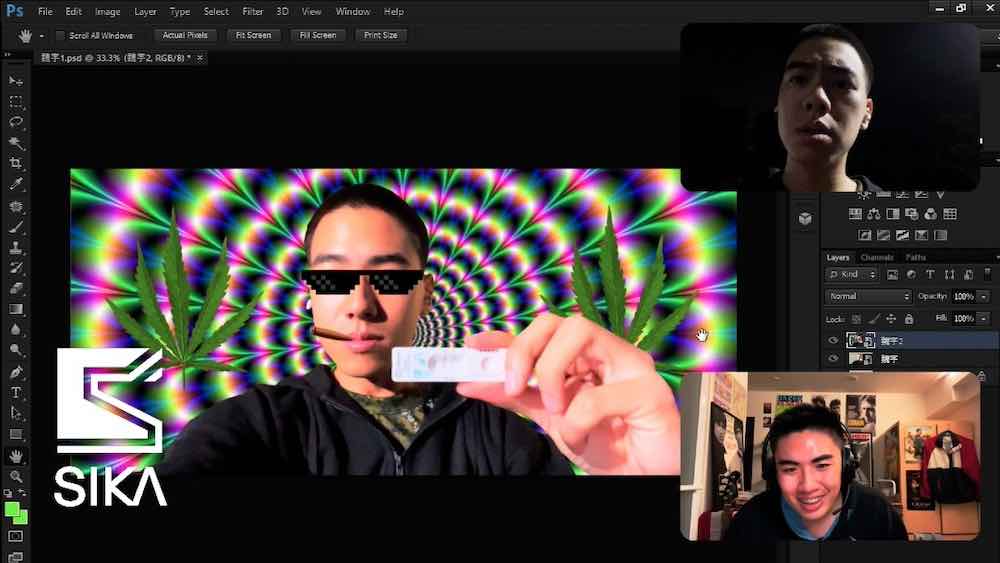Add a Photo Filter adjustment
Image resolution: width=1000 pixels, height=563 pixels.
911,214
